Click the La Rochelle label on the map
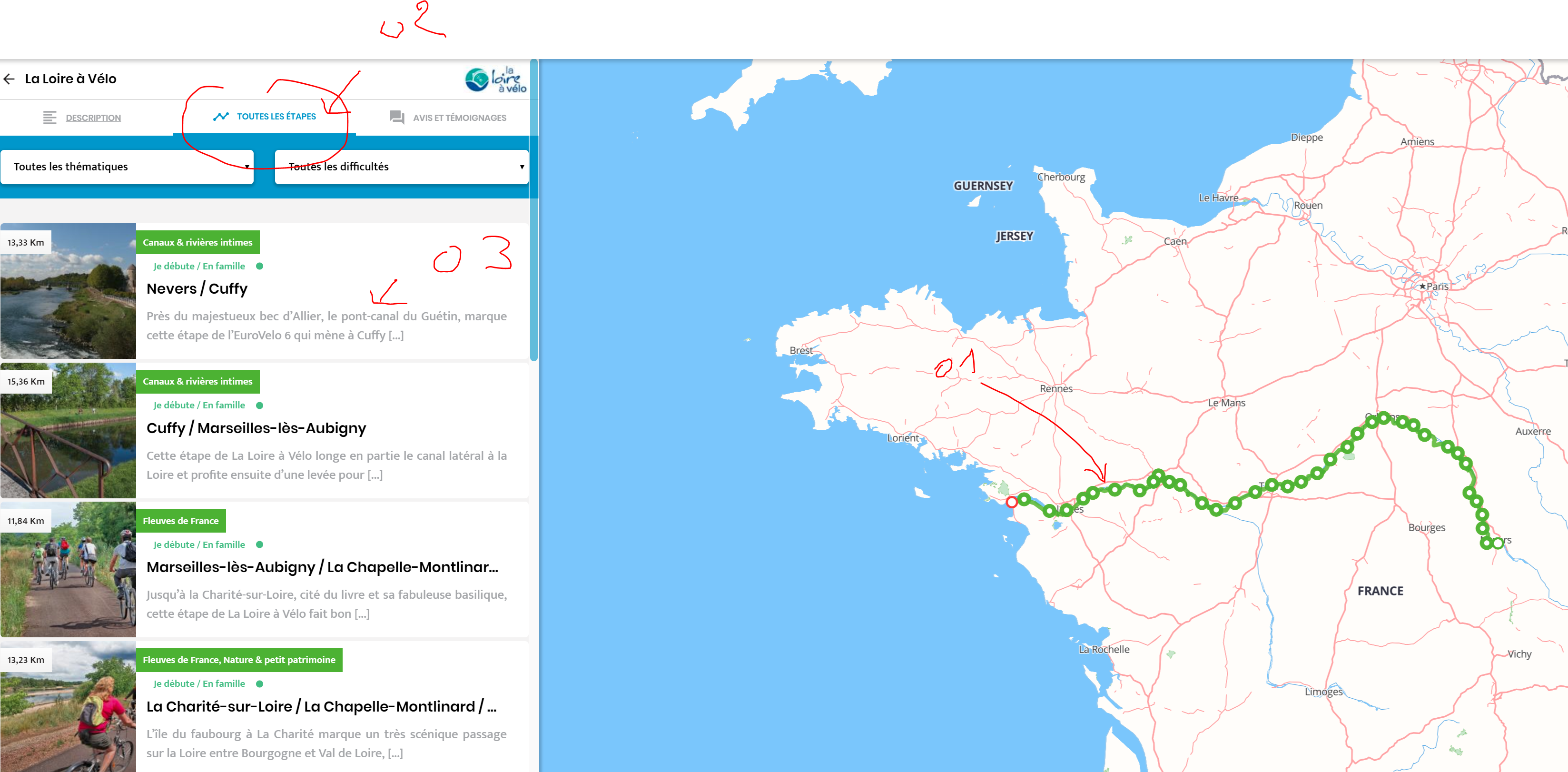Screen dimensions: 1568x772 point(1104,650)
